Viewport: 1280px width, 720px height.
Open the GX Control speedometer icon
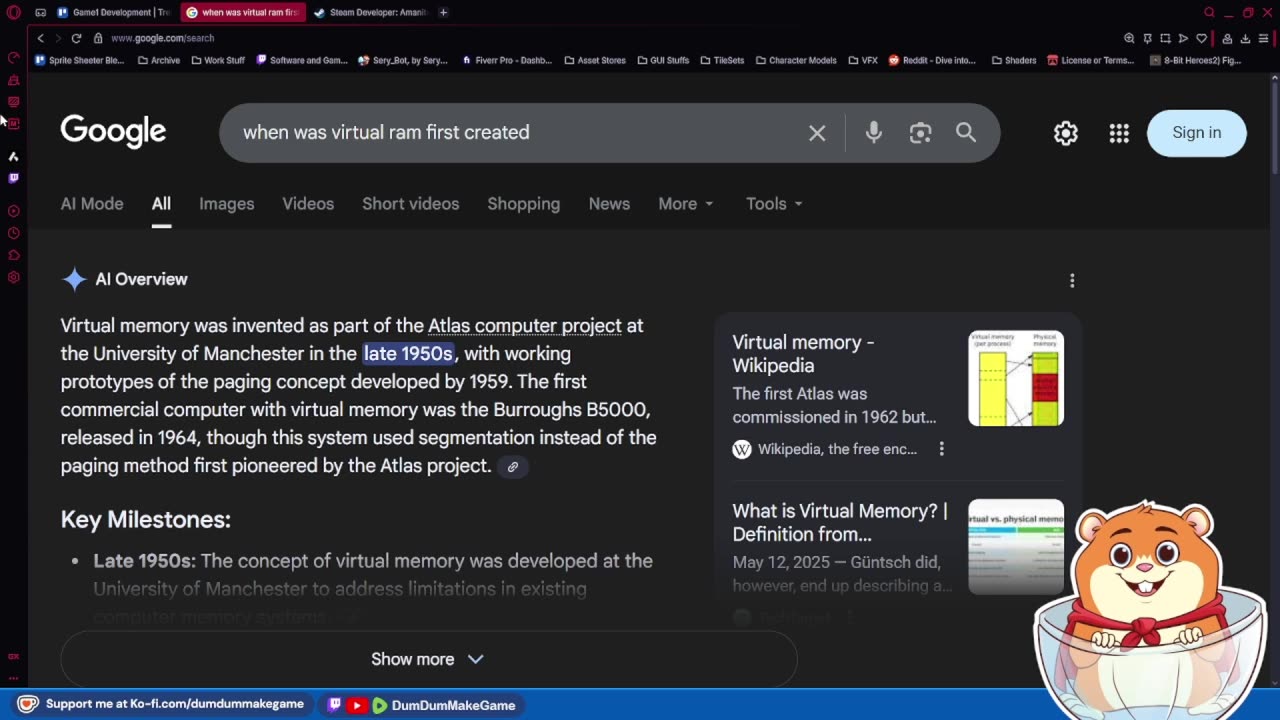point(13,58)
